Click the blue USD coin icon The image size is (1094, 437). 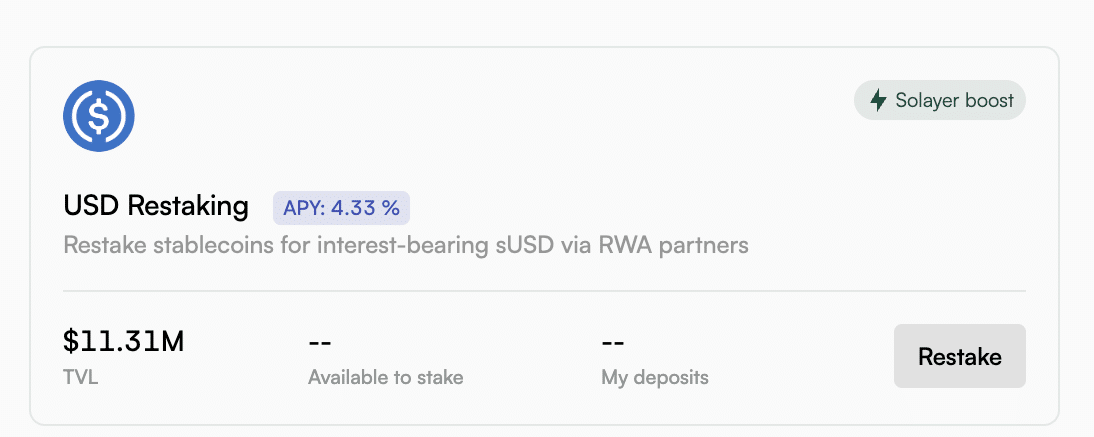[x=99, y=116]
